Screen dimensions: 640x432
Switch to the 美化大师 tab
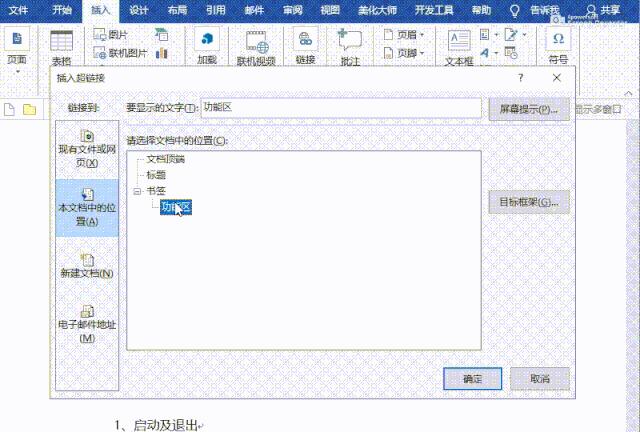click(x=378, y=10)
